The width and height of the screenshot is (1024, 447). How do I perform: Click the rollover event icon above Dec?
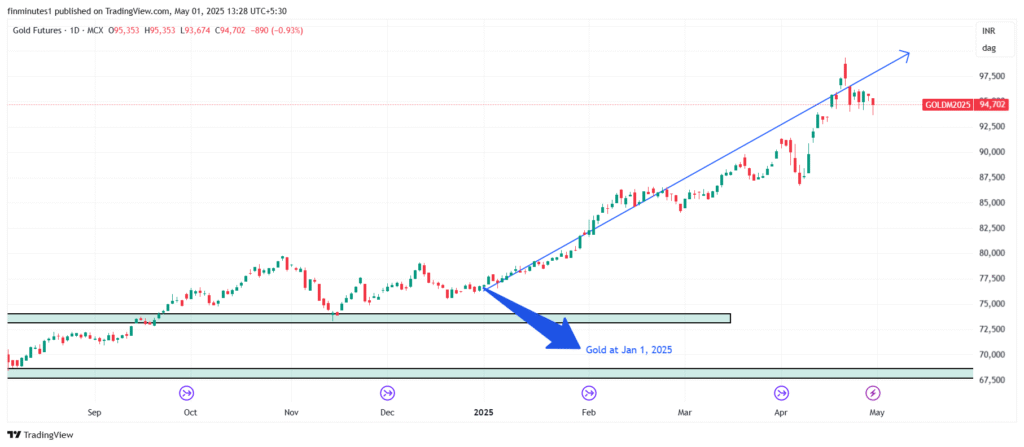[x=387, y=393]
